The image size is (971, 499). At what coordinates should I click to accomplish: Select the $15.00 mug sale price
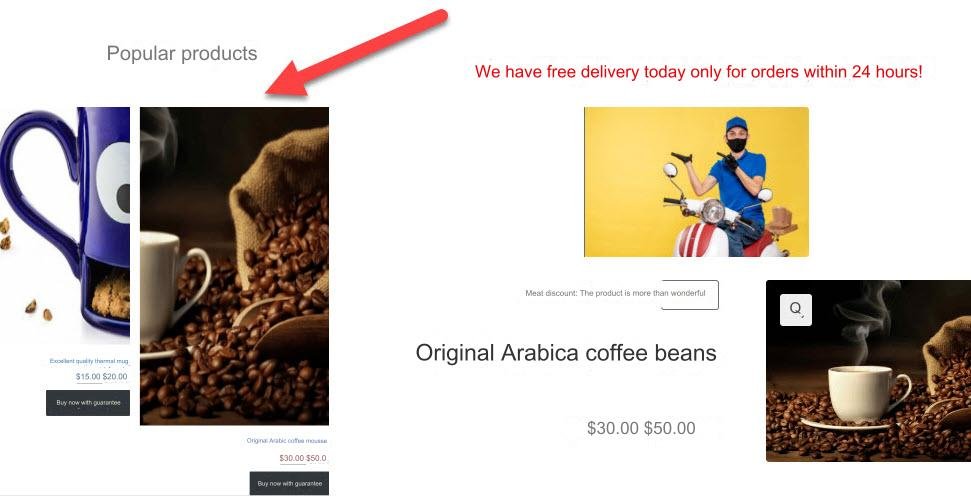pyautogui.click(x=88, y=376)
